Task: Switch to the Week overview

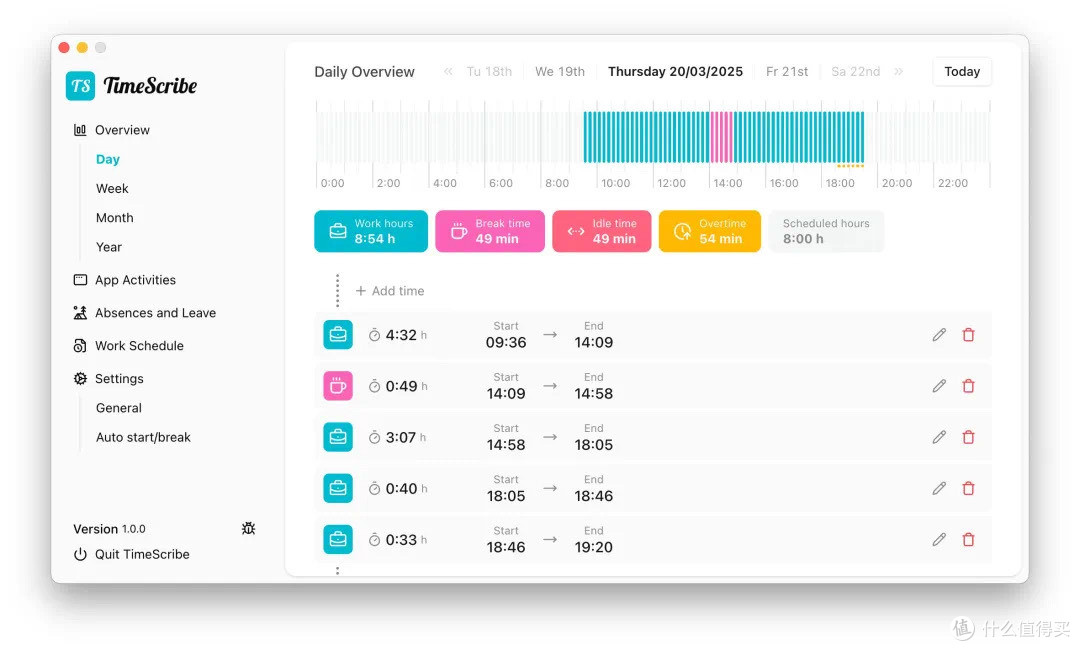Action: 112,188
